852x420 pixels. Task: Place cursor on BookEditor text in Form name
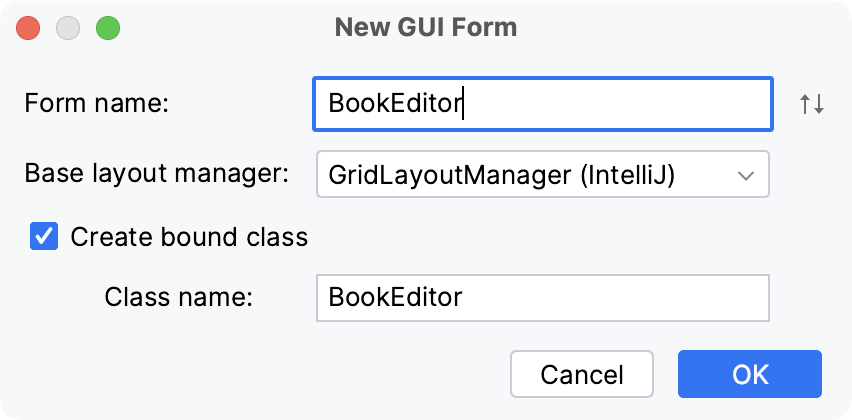pos(395,104)
